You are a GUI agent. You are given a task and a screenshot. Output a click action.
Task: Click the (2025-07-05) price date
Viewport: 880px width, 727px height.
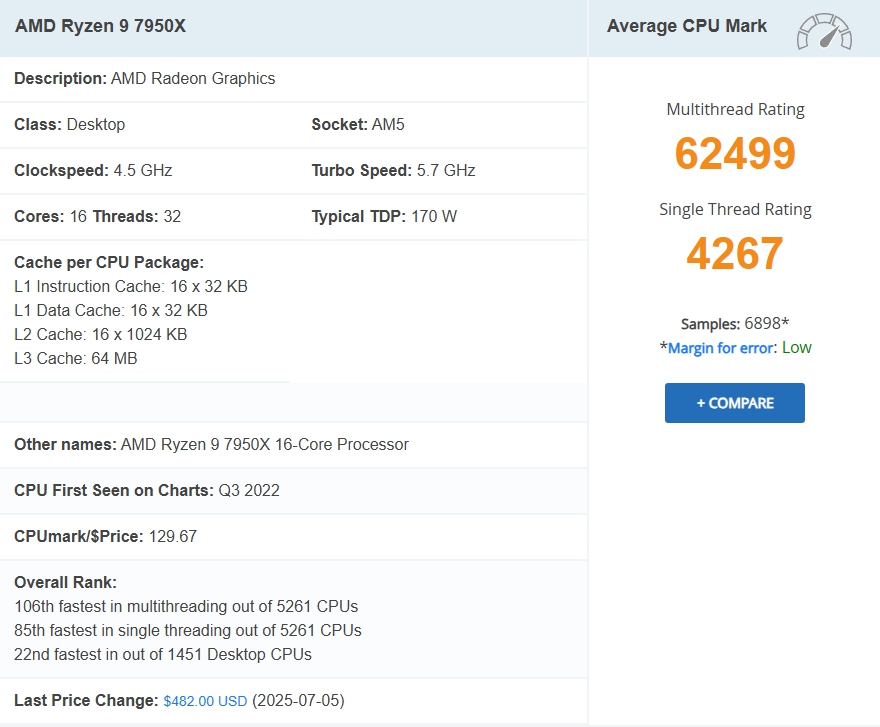point(299,701)
